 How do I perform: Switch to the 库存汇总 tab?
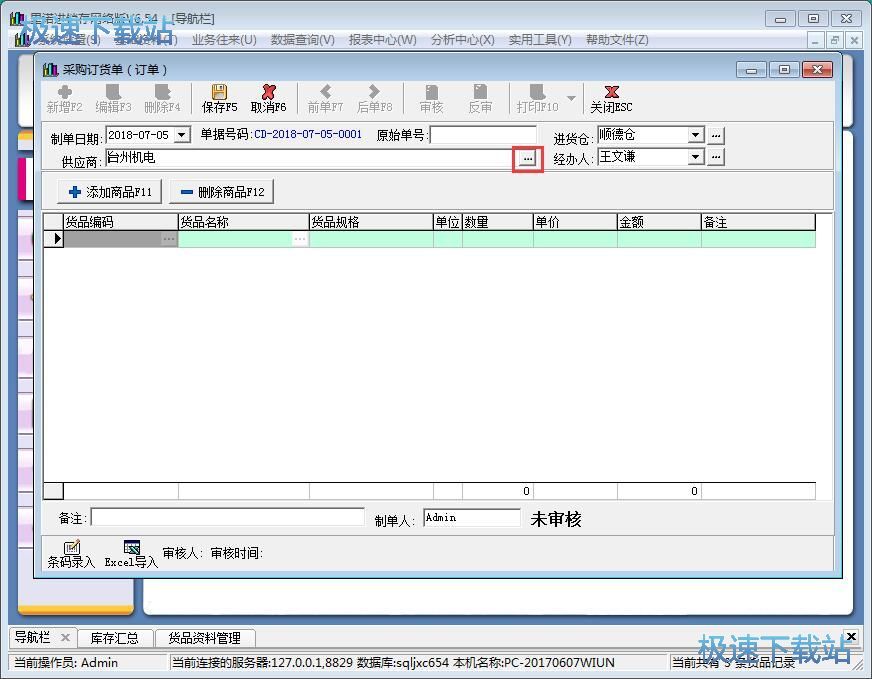pos(114,638)
